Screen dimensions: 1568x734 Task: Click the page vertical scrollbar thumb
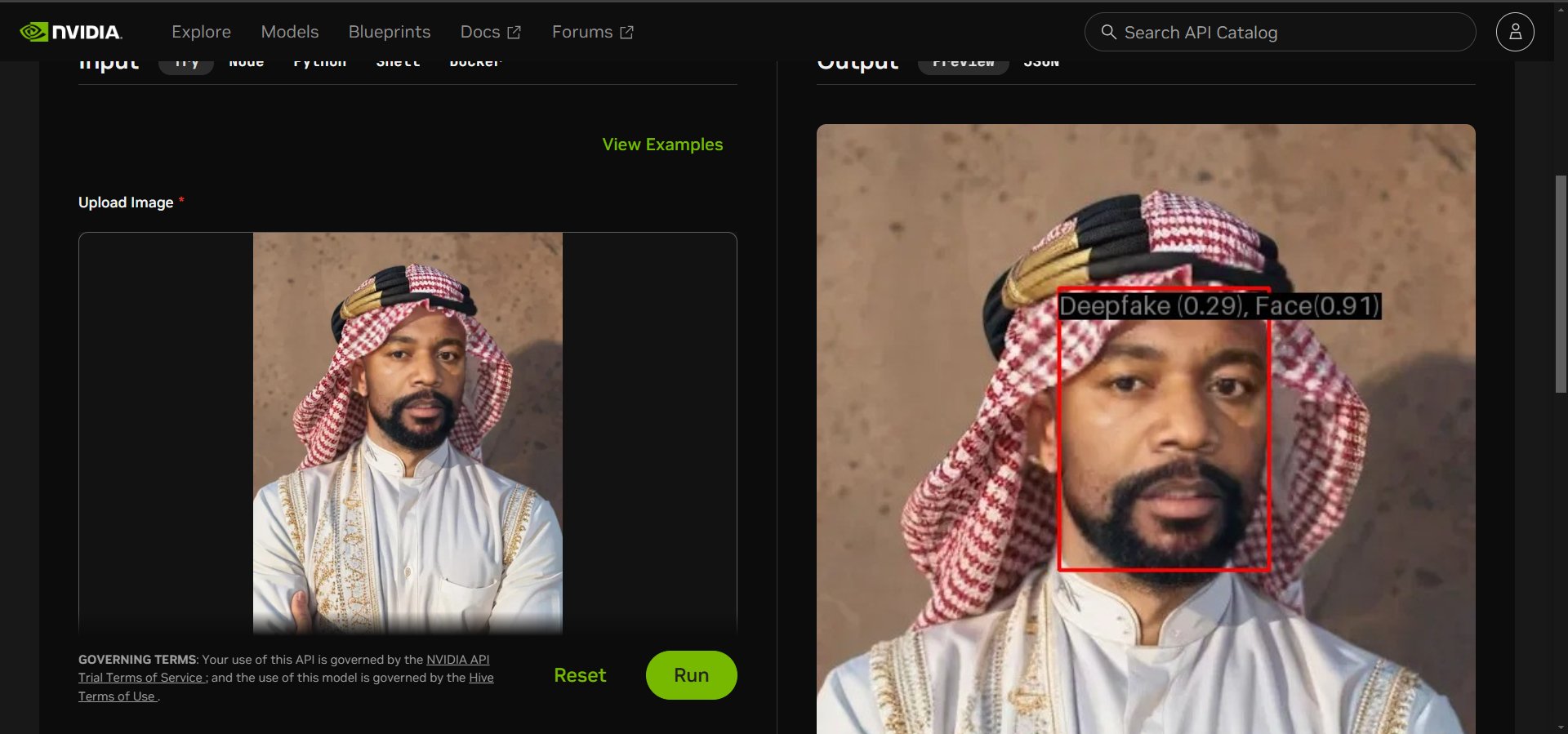1561,285
